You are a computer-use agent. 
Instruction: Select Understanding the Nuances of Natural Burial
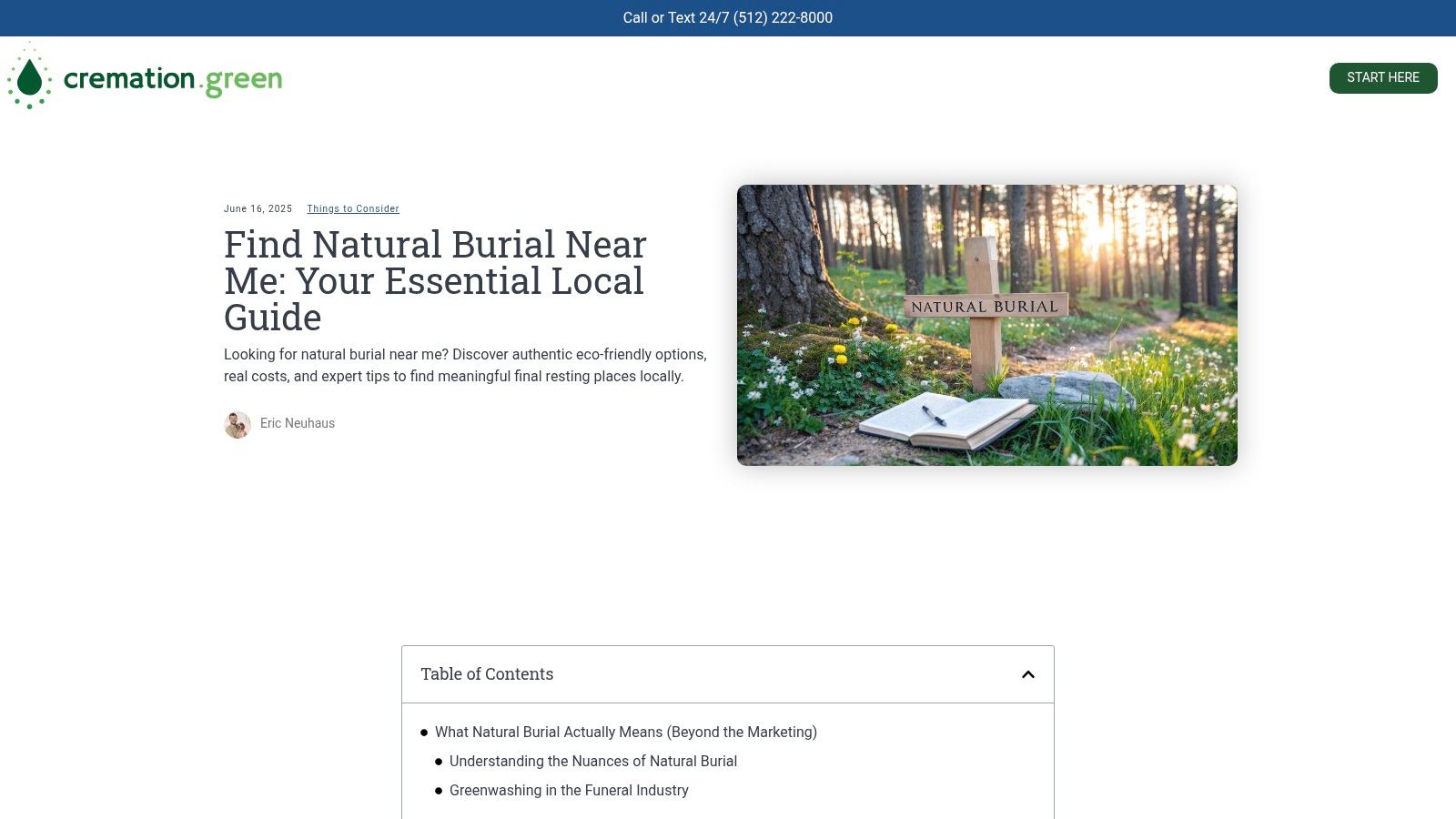(592, 762)
